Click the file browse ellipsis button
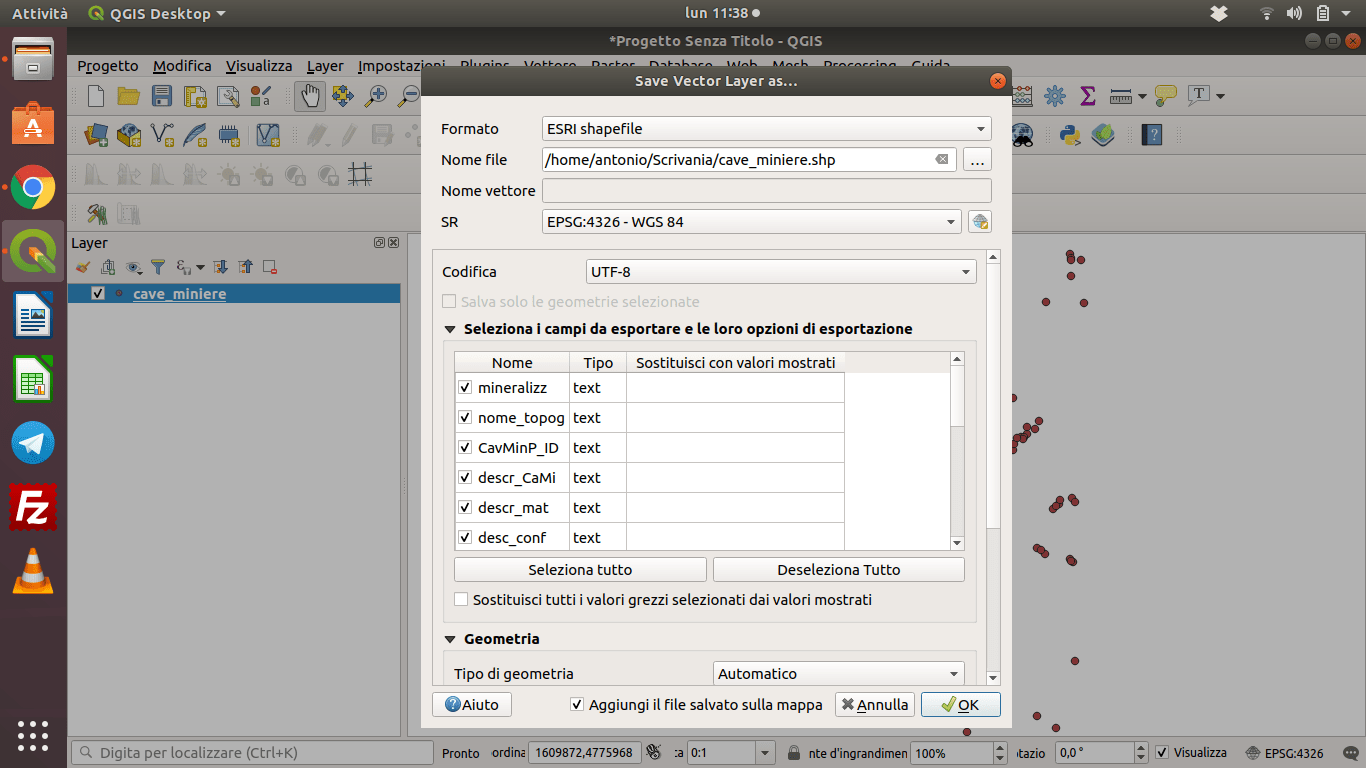 [977, 160]
